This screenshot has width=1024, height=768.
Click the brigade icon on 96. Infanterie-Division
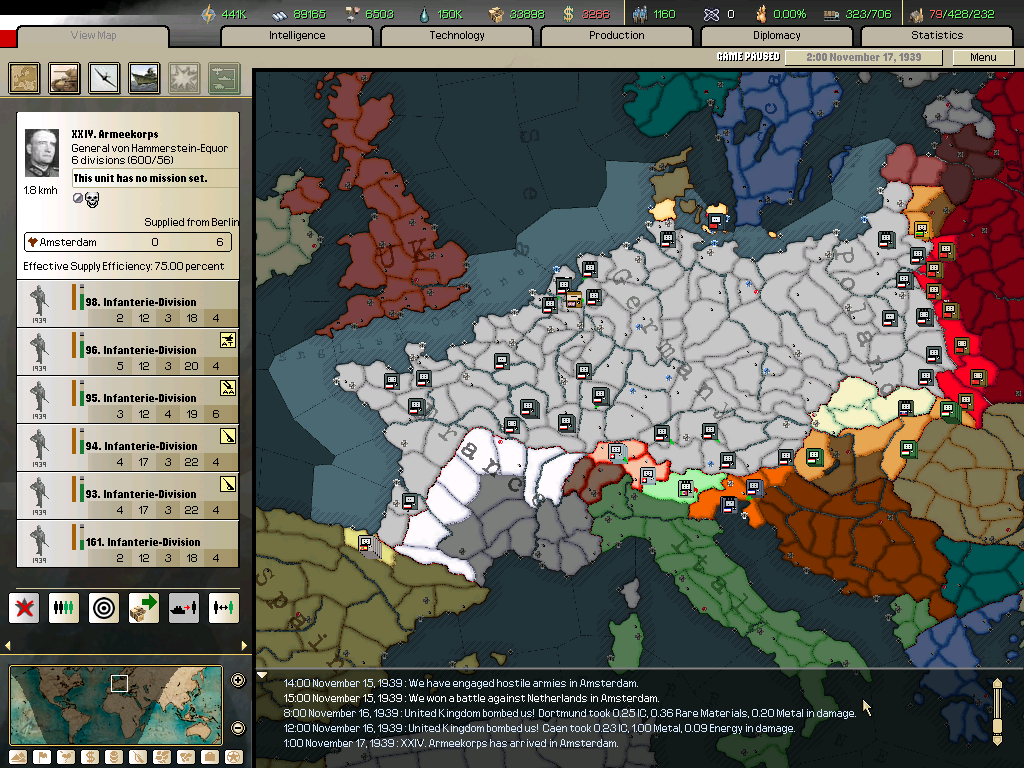(228, 340)
